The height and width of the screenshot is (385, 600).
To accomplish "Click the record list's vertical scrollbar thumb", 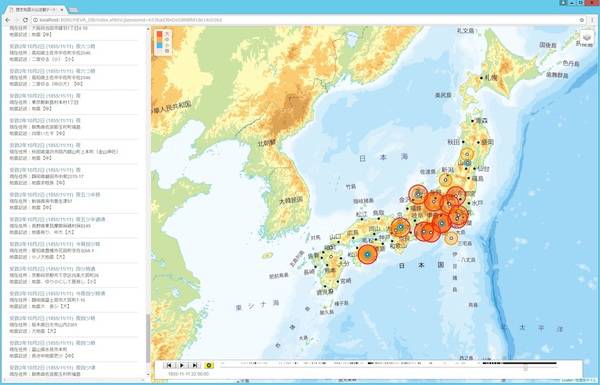I will tap(148, 338).
